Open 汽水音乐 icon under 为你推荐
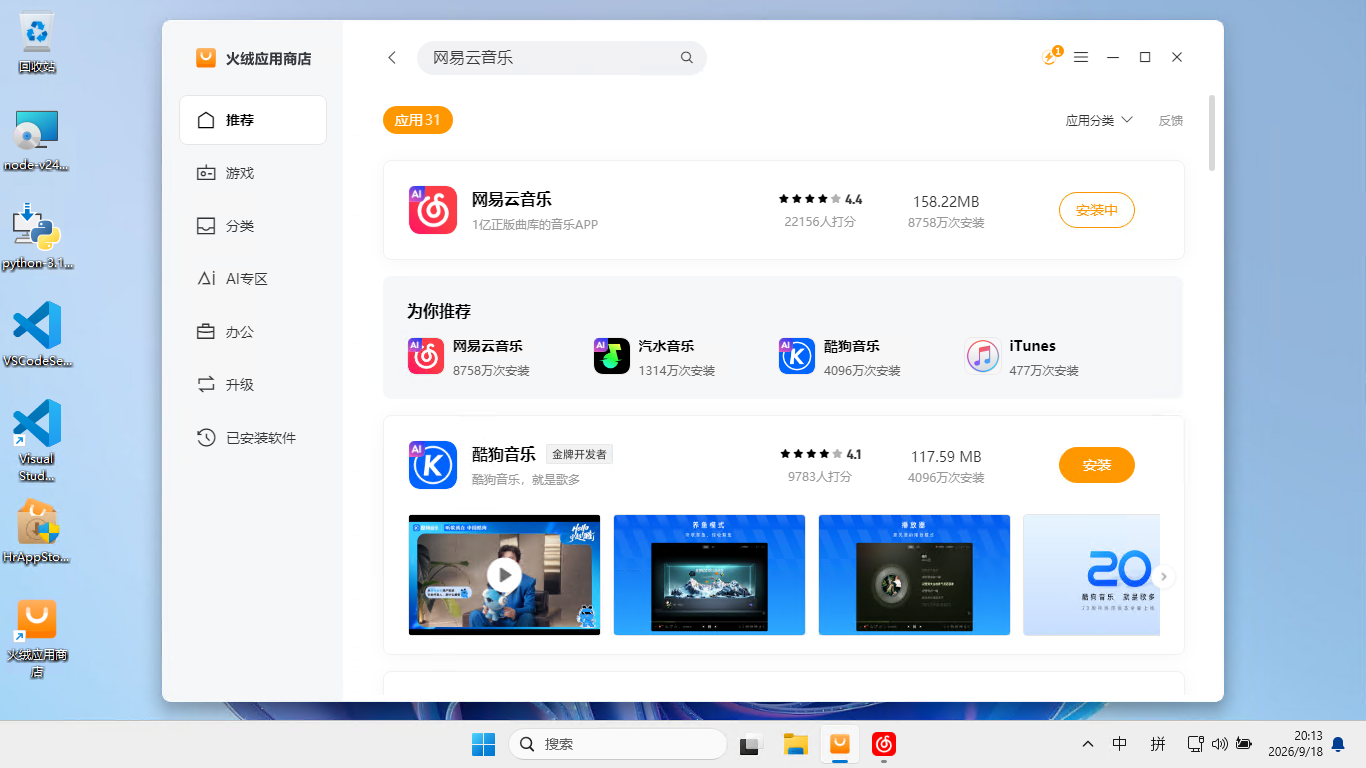This screenshot has height=768, width=1366. pos(612,356)
